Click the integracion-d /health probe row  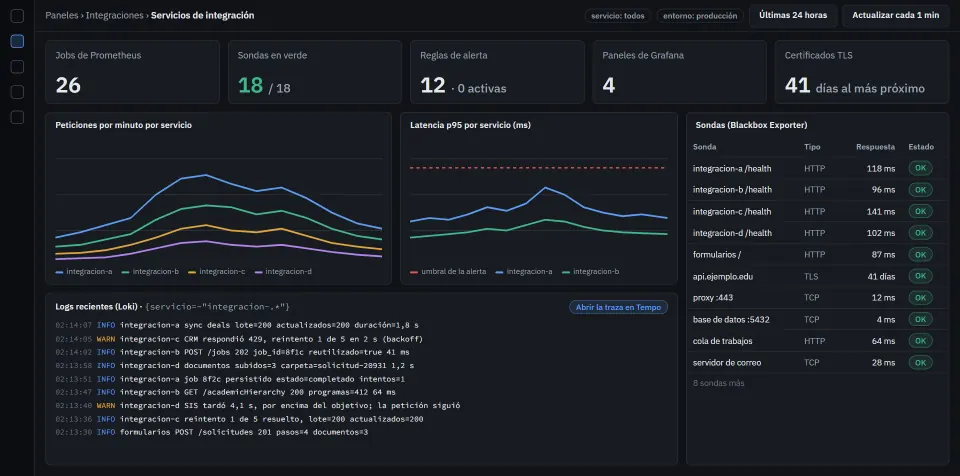[817, 233]
